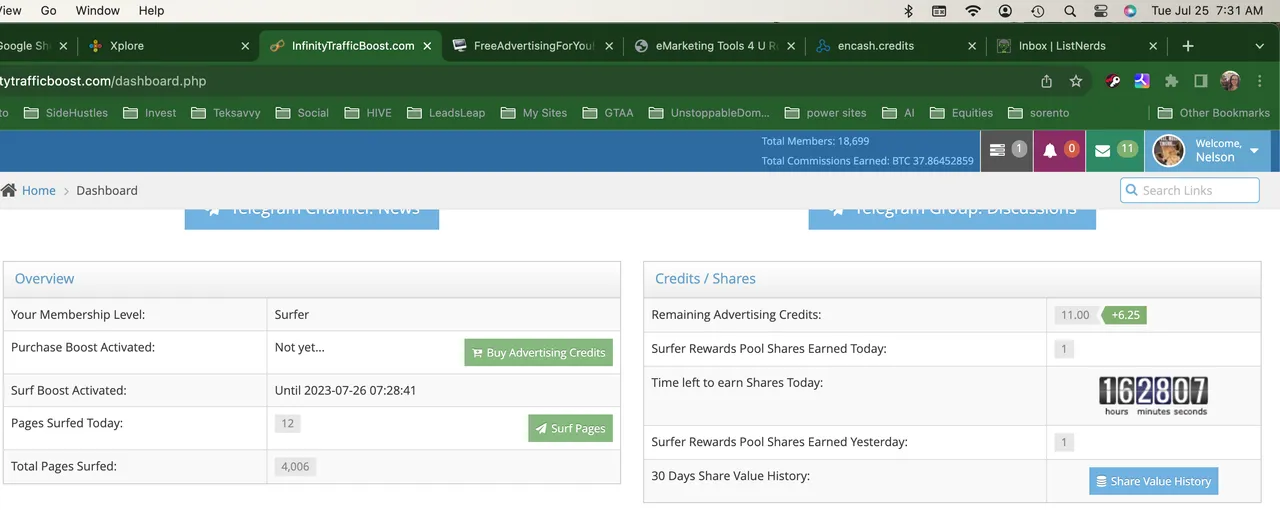The height and width of the screenshot is (510, 1280).
Task: Open the Social bookmarks folder
Action: (302, 113)
